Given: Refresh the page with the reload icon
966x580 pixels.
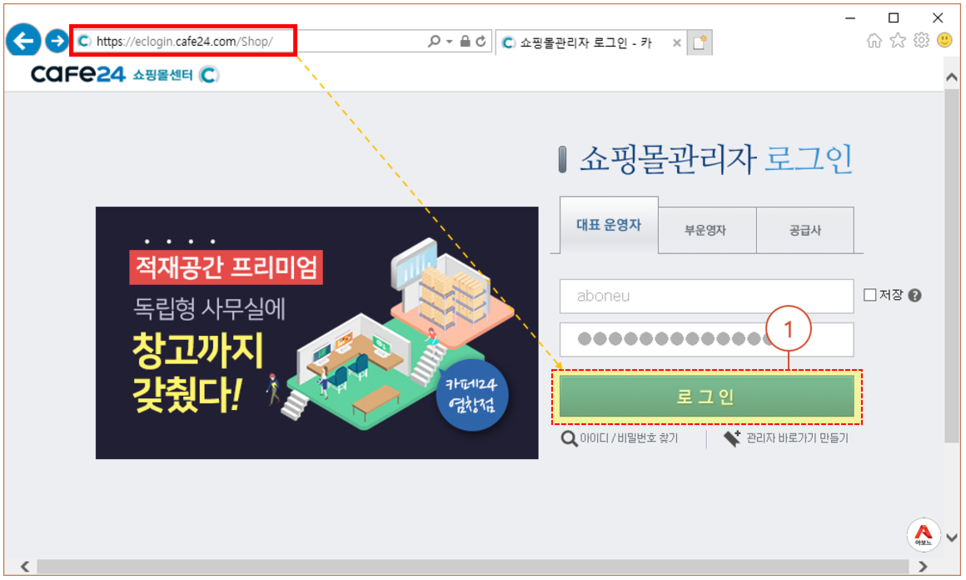Looking at the screenshot, I should (481, 41).
